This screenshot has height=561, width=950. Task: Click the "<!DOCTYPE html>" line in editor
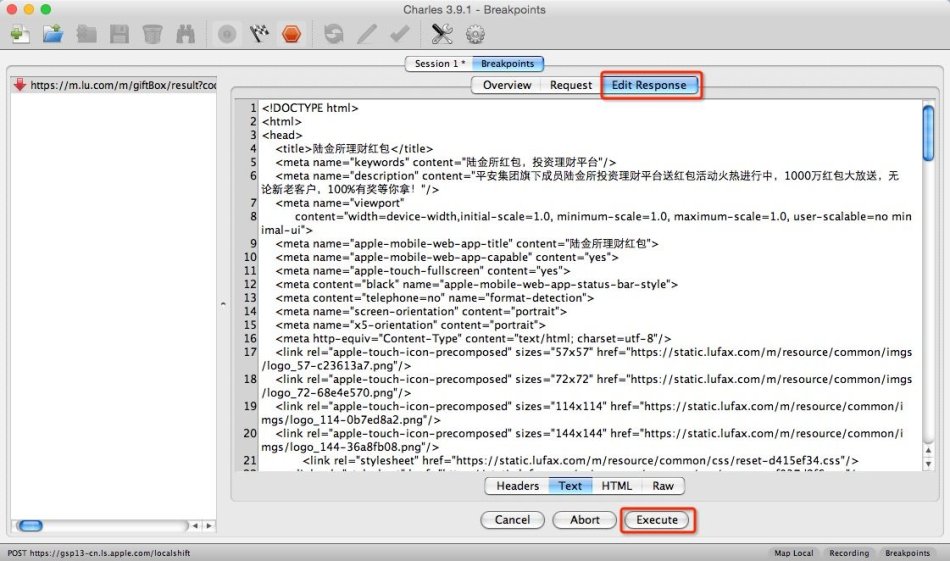(310, 108)
